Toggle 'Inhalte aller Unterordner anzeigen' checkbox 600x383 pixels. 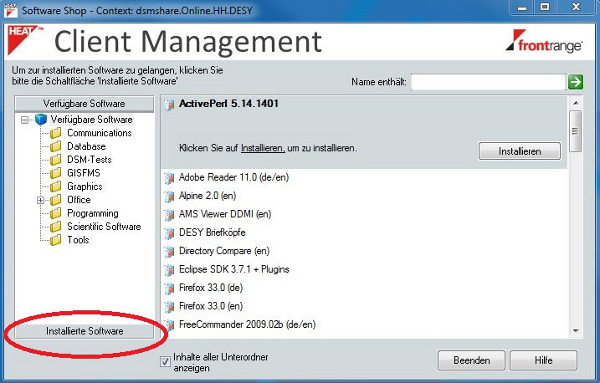[165, 362]
